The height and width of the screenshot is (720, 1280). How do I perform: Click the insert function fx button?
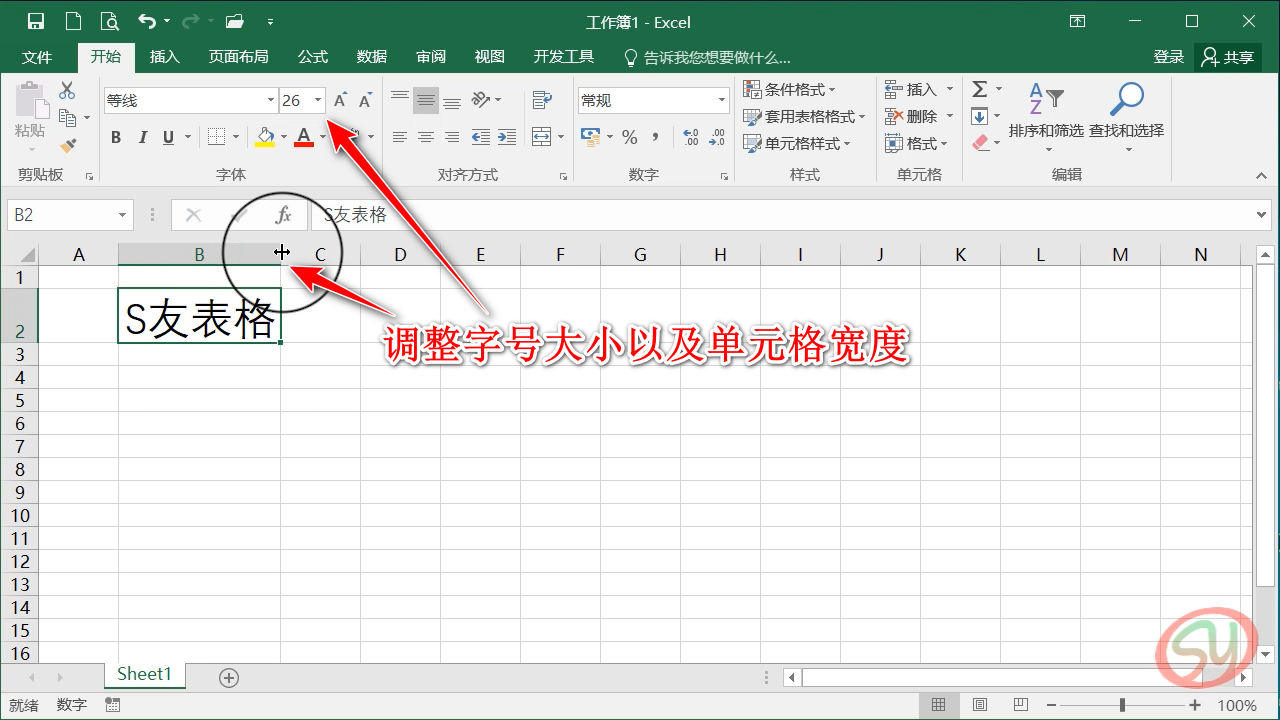coord(283,215)
